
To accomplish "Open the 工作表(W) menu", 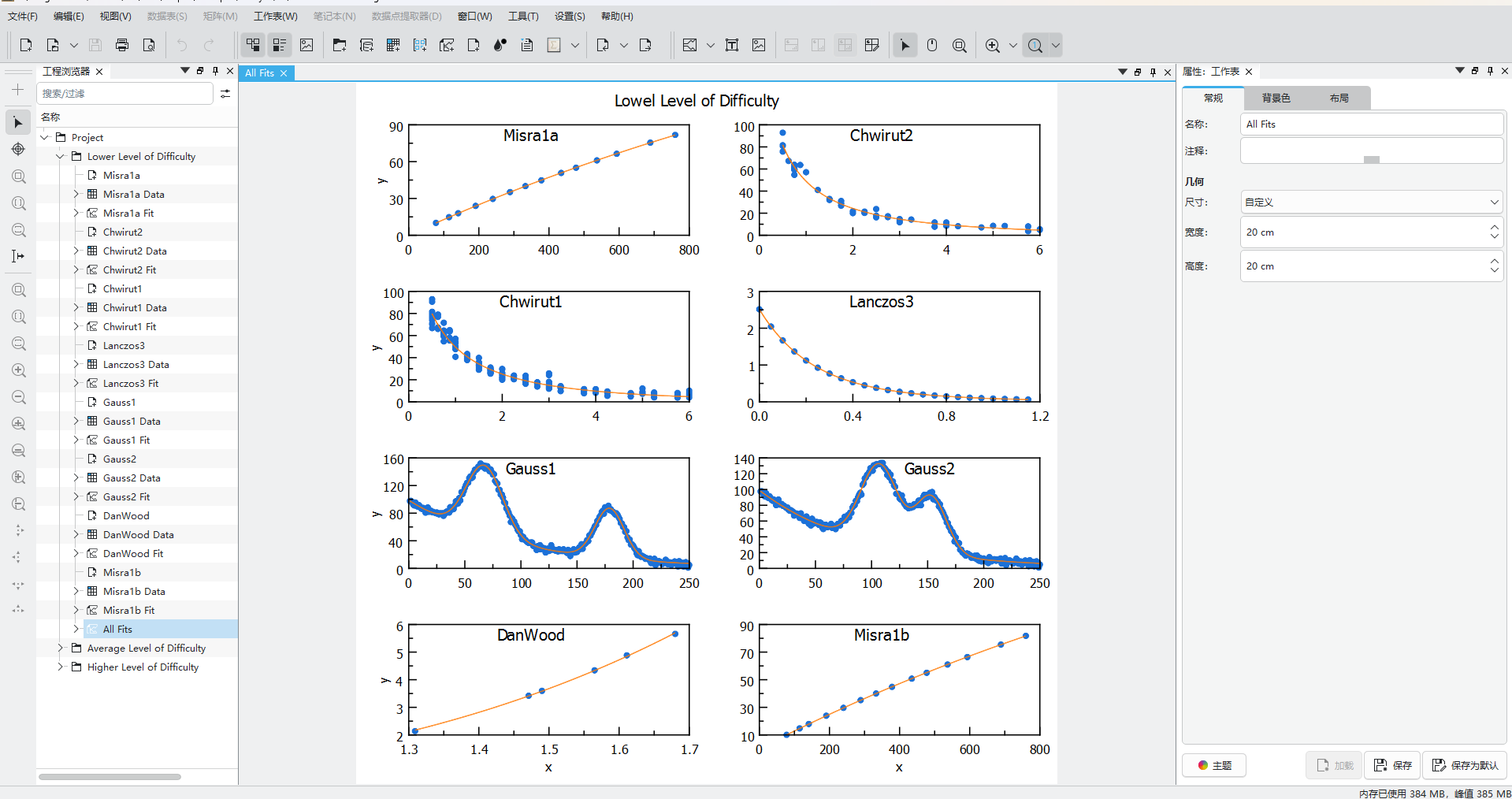I will point(276,16).
